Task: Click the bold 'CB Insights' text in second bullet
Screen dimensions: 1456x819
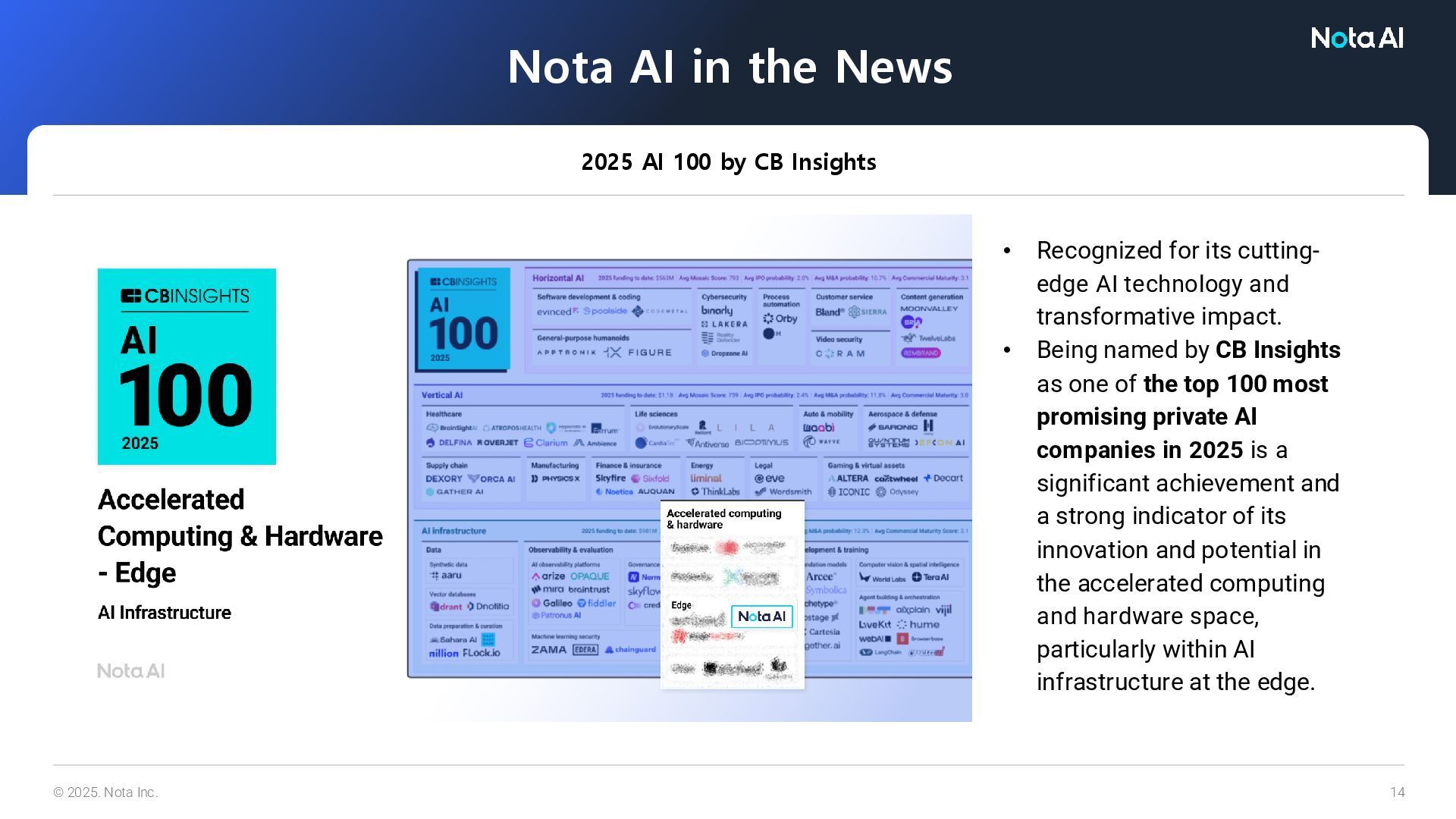Action: coord(1277,350)
